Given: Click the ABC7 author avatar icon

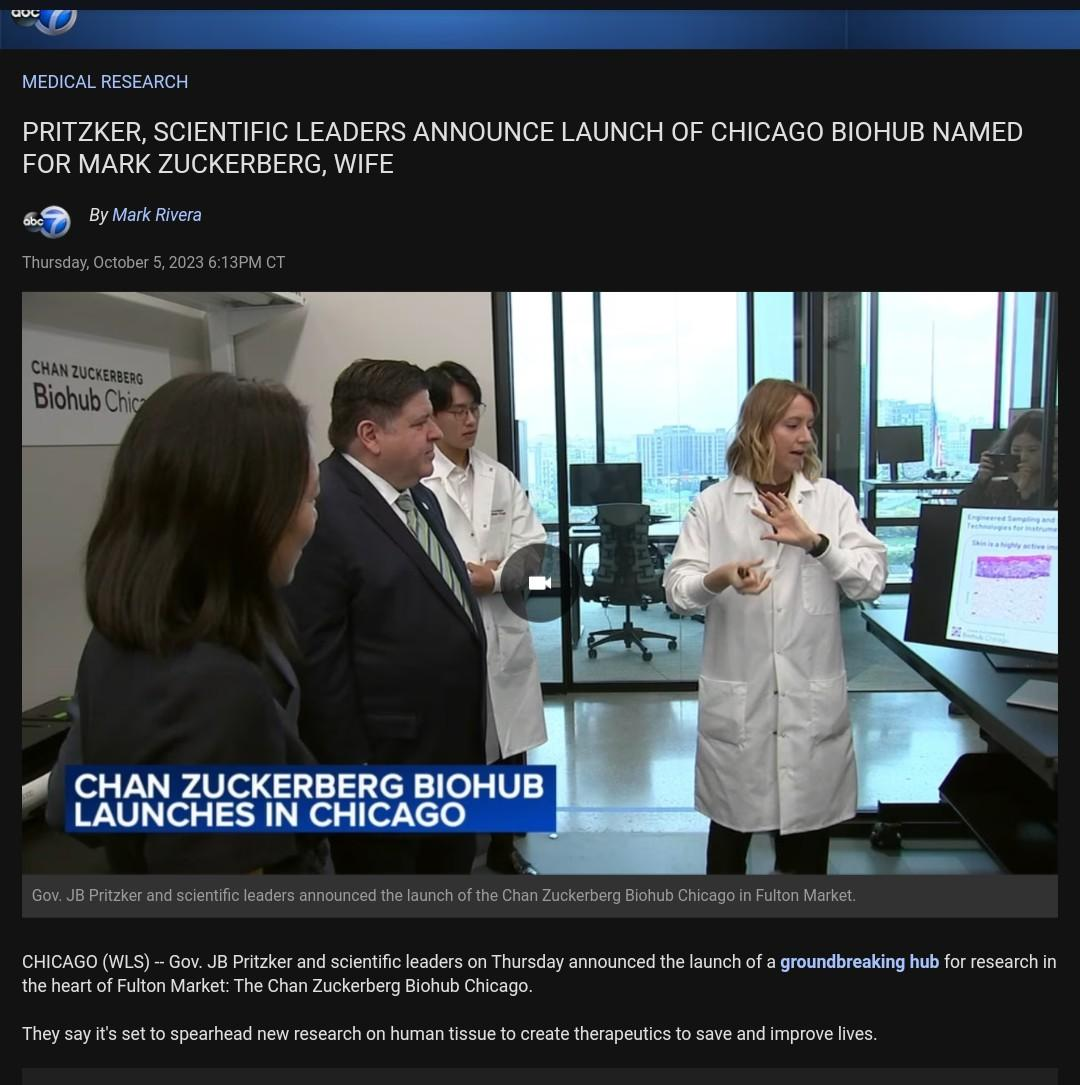Looking at the screenshot, I should tap(46, 222).
